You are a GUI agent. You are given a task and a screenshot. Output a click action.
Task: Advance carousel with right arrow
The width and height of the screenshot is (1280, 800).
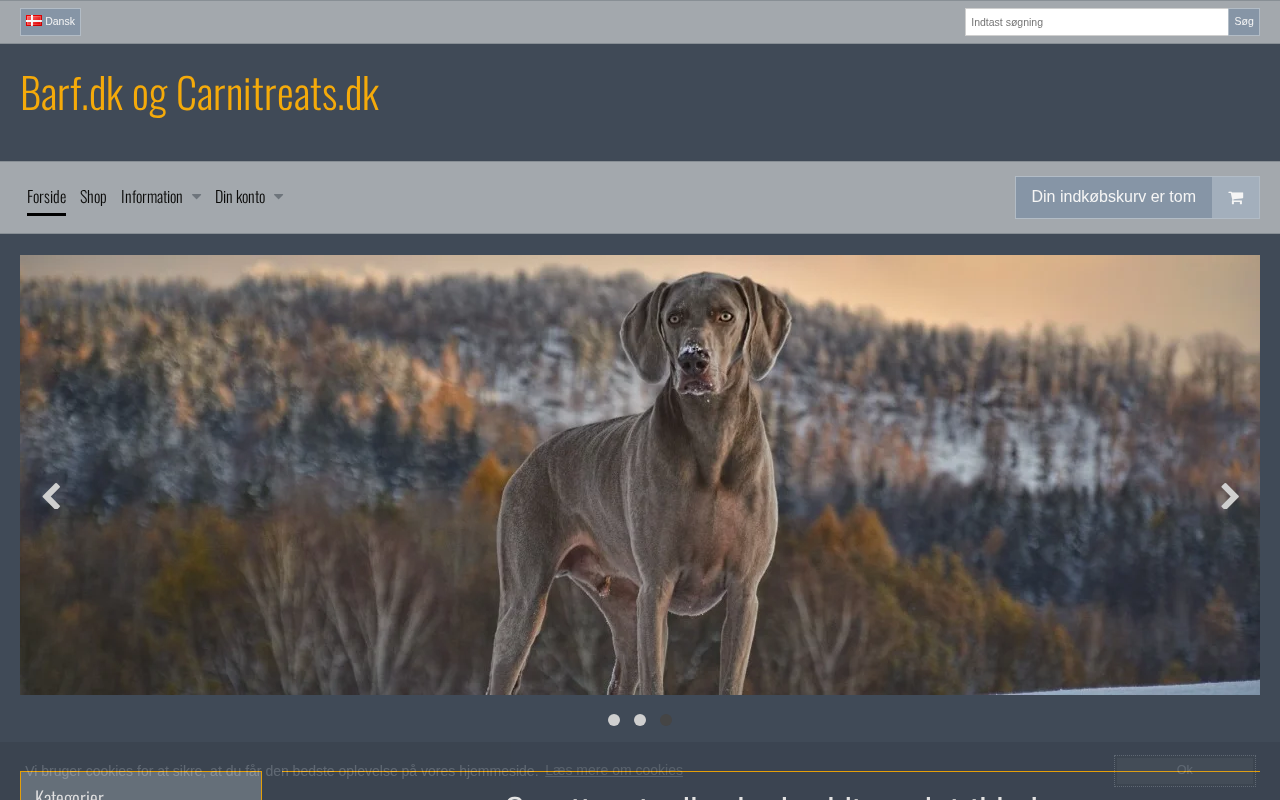(1229, 496)
